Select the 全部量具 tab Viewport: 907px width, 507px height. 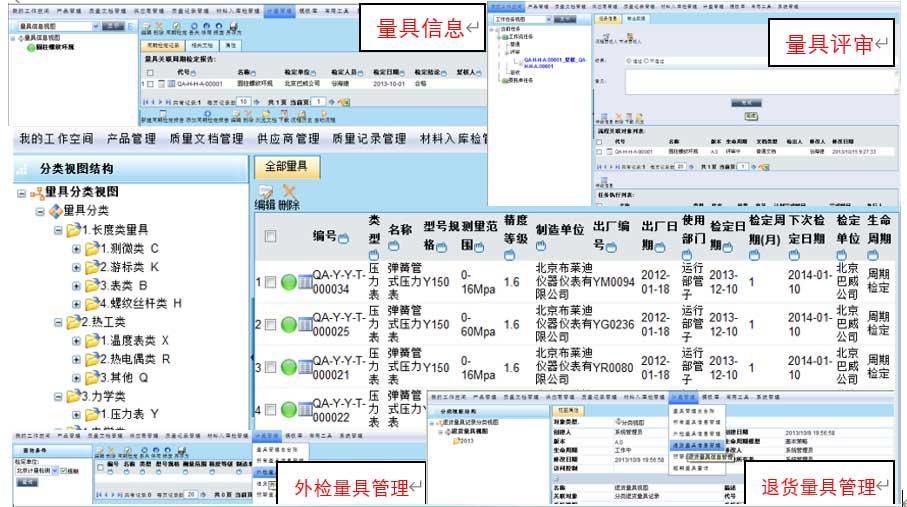point(286,167)
